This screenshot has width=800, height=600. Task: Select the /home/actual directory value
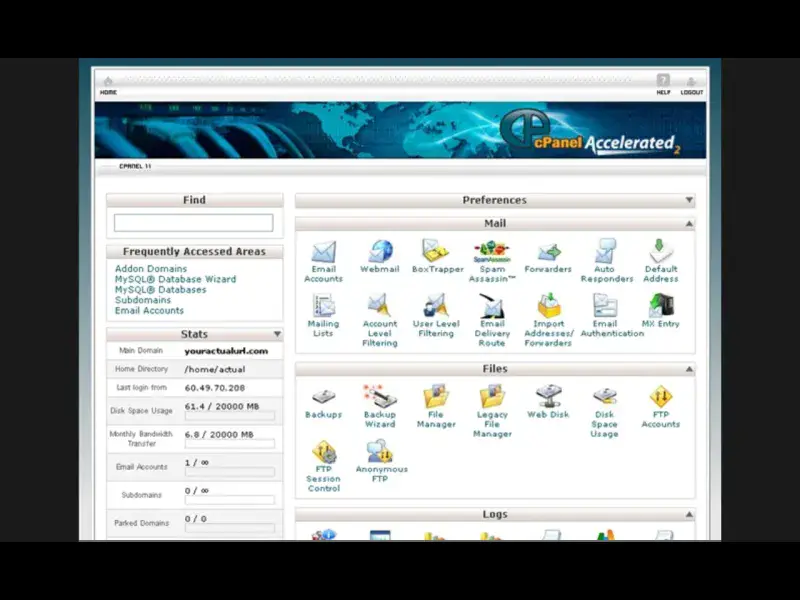pos(215,369)
